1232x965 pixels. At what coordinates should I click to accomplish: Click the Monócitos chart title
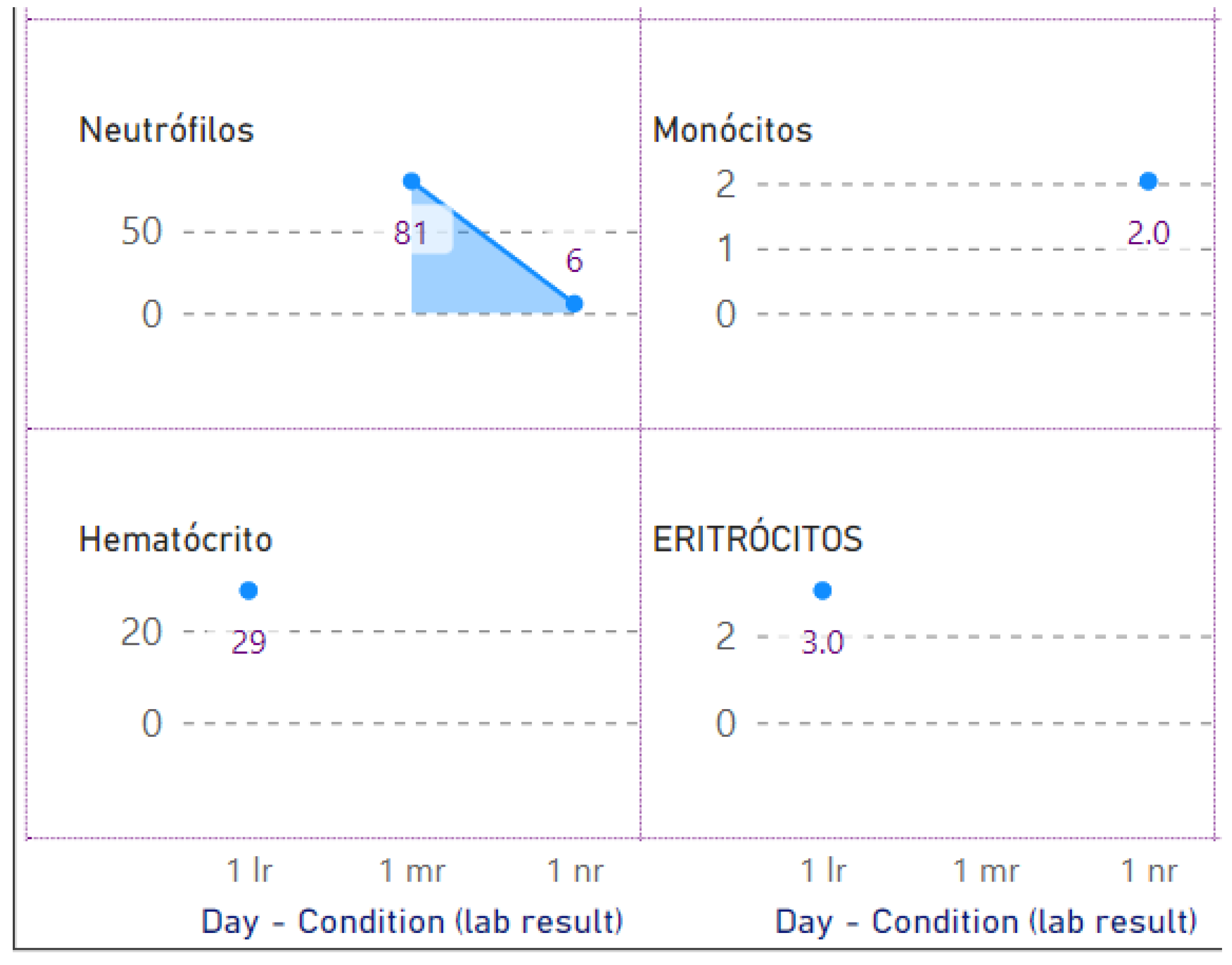[x=733, y=130]
